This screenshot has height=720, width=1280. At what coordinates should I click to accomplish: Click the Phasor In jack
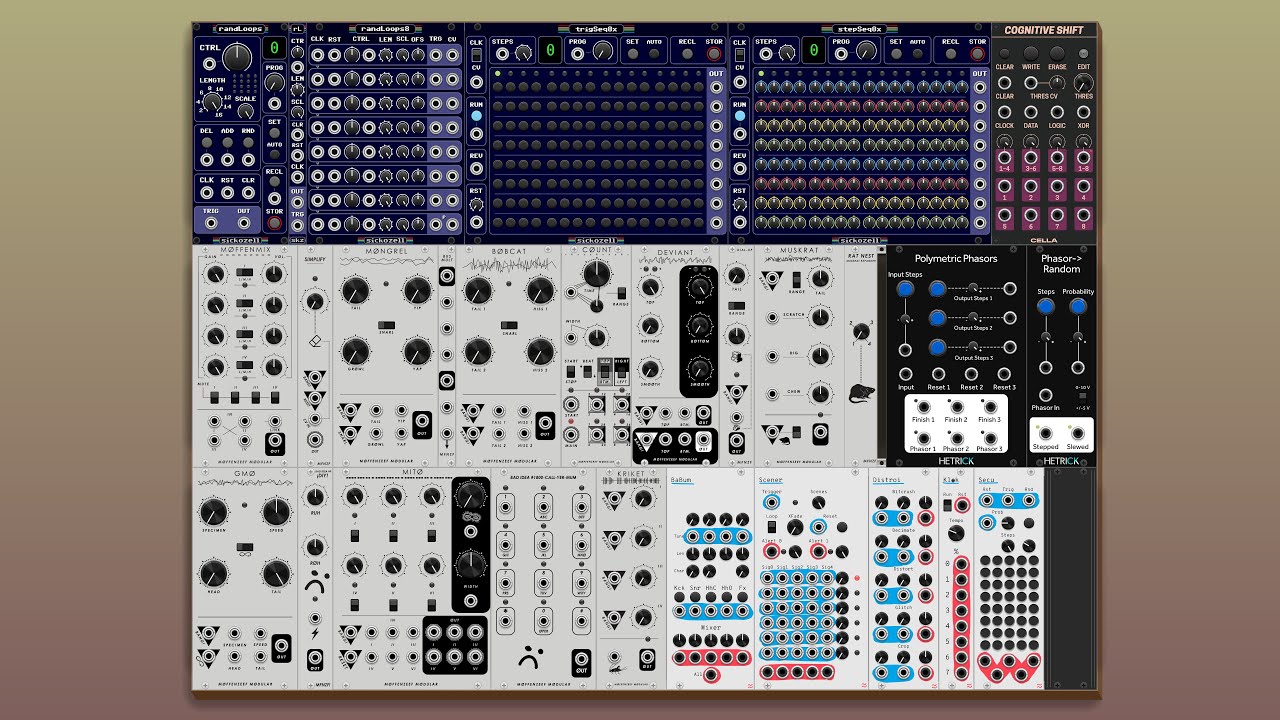pos(1046,395)
